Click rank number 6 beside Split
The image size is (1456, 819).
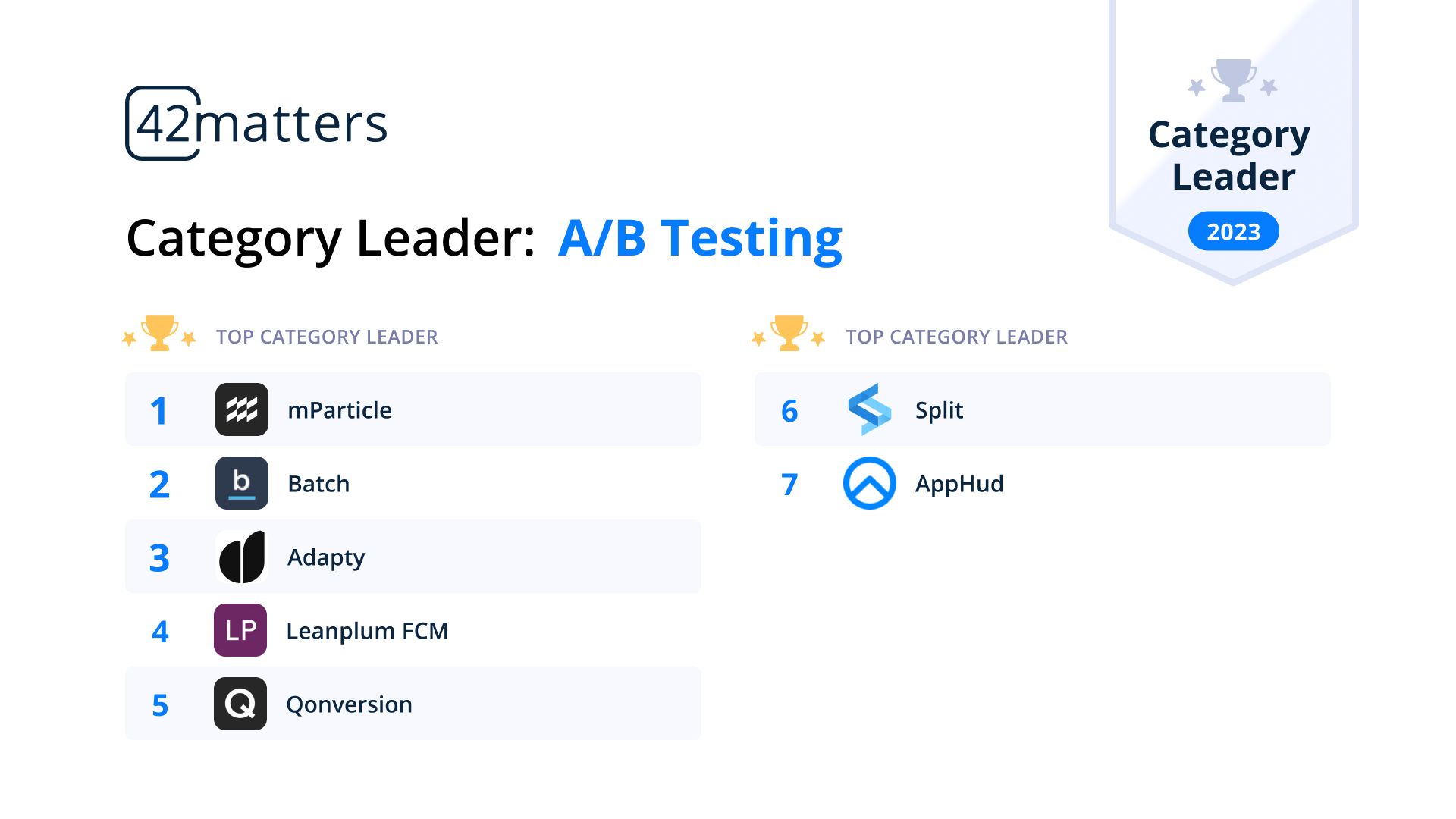point(789,411)
